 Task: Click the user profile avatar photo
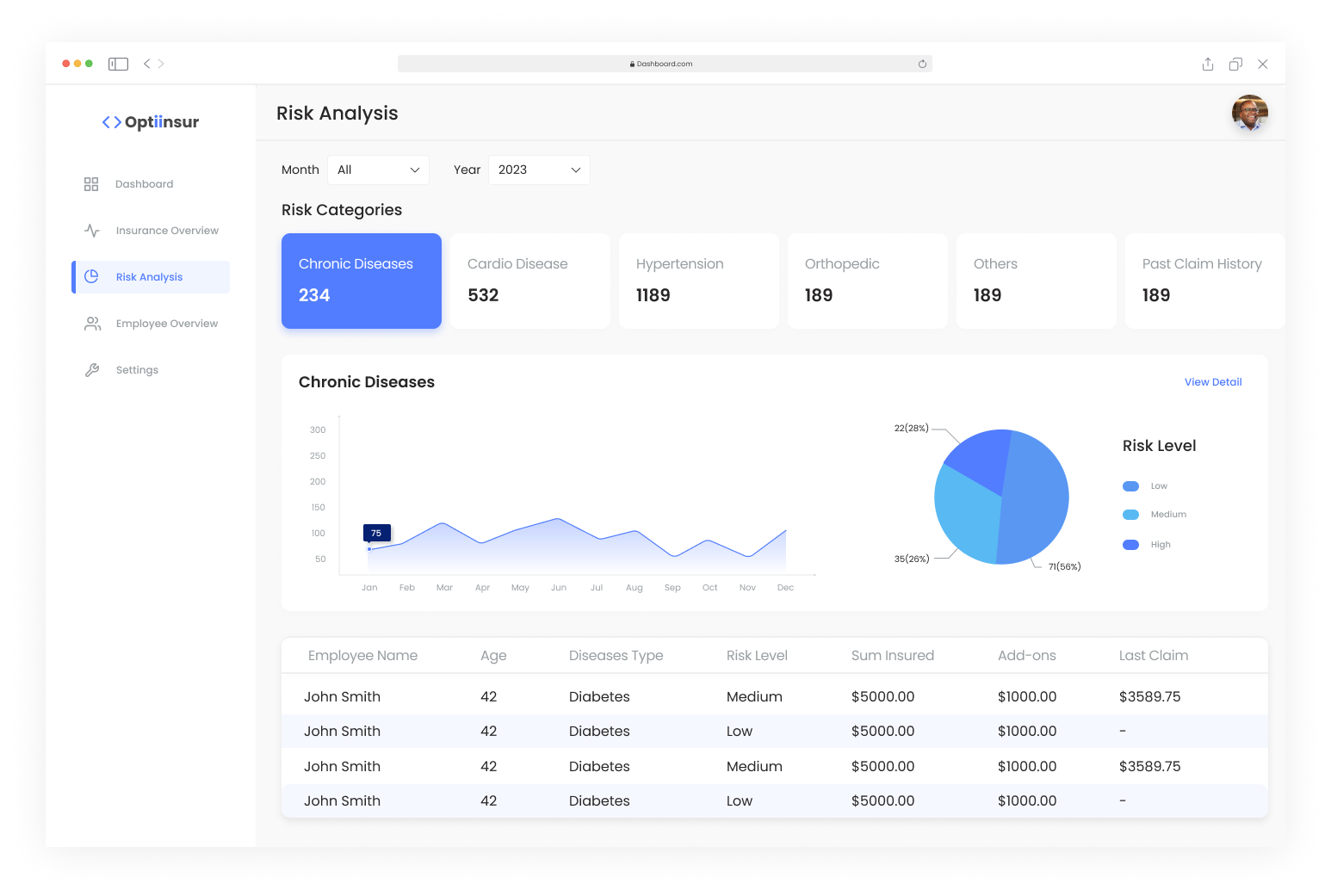[1249, 113]
